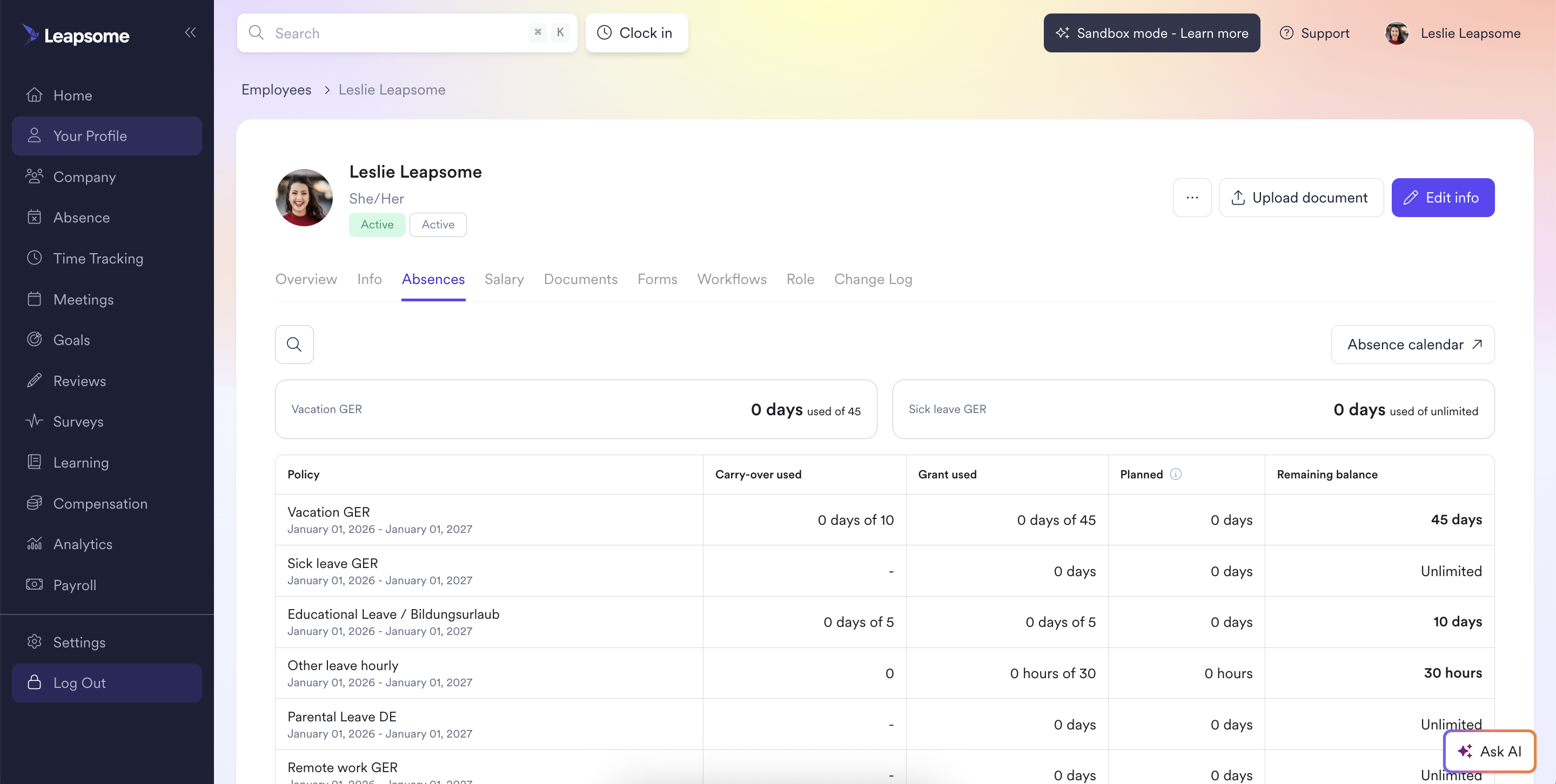This screenshot has height=784, width=1556.
Task: Click the Log Out lock icon
Action: pos(35,682)
